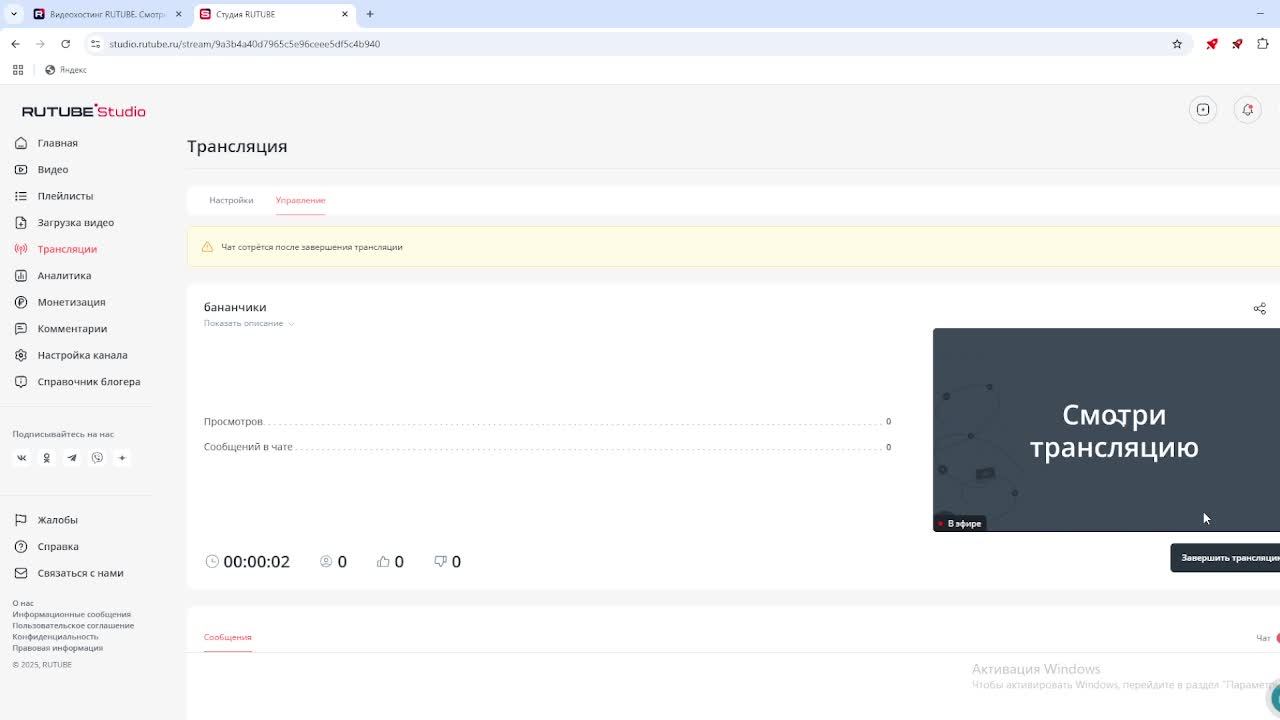This screenshot has width=1280, height=720.
Task: Open Главная in the sidebar
Action: [x=57, y=143]
